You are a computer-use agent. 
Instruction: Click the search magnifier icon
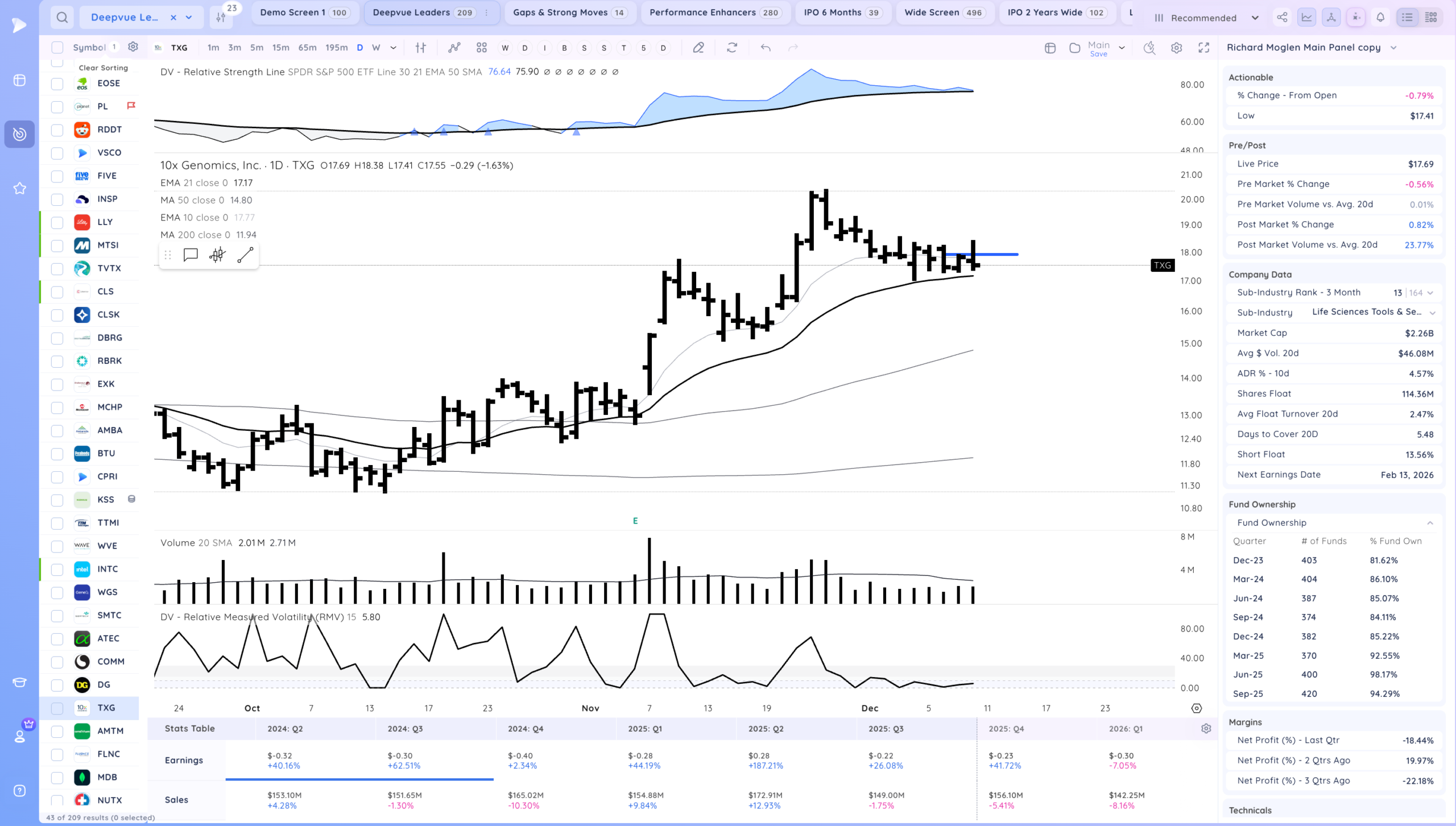(62, 18)
